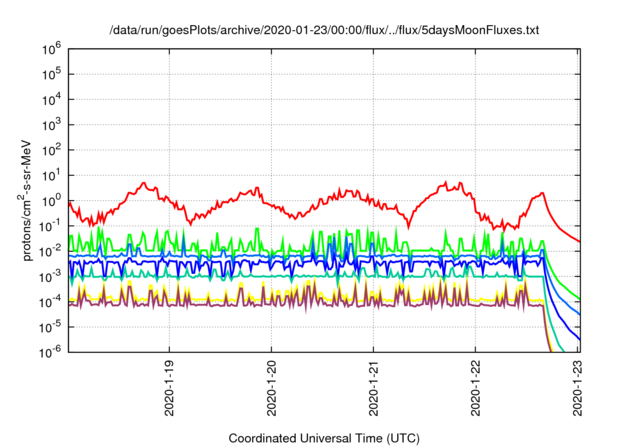Click the 2020-1-21 date label
This screenshot has width=640, height=448.
[373, 388]
